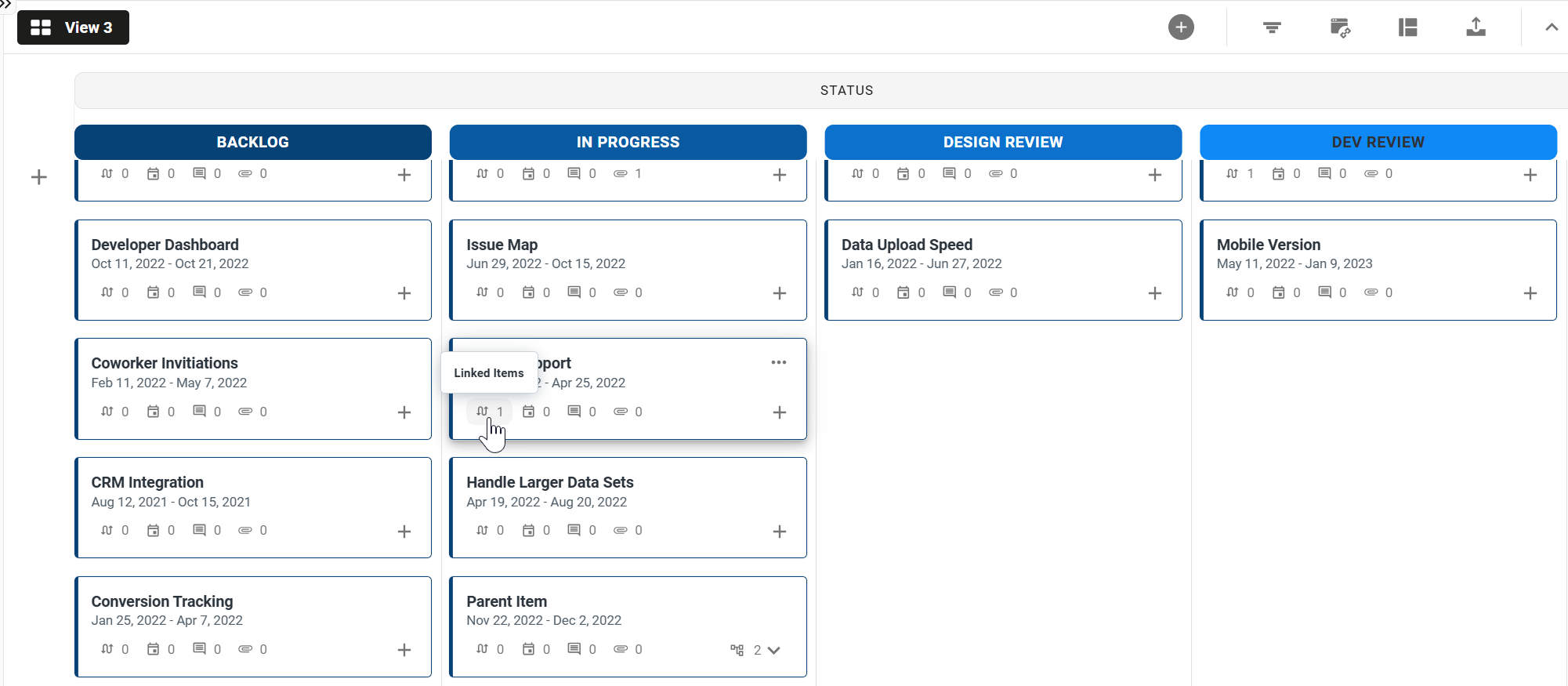The width and height of the screenshot is (1568, 686).
Task: Open the layout panel icon in toolbar
Action: [x=1408, y=27]
